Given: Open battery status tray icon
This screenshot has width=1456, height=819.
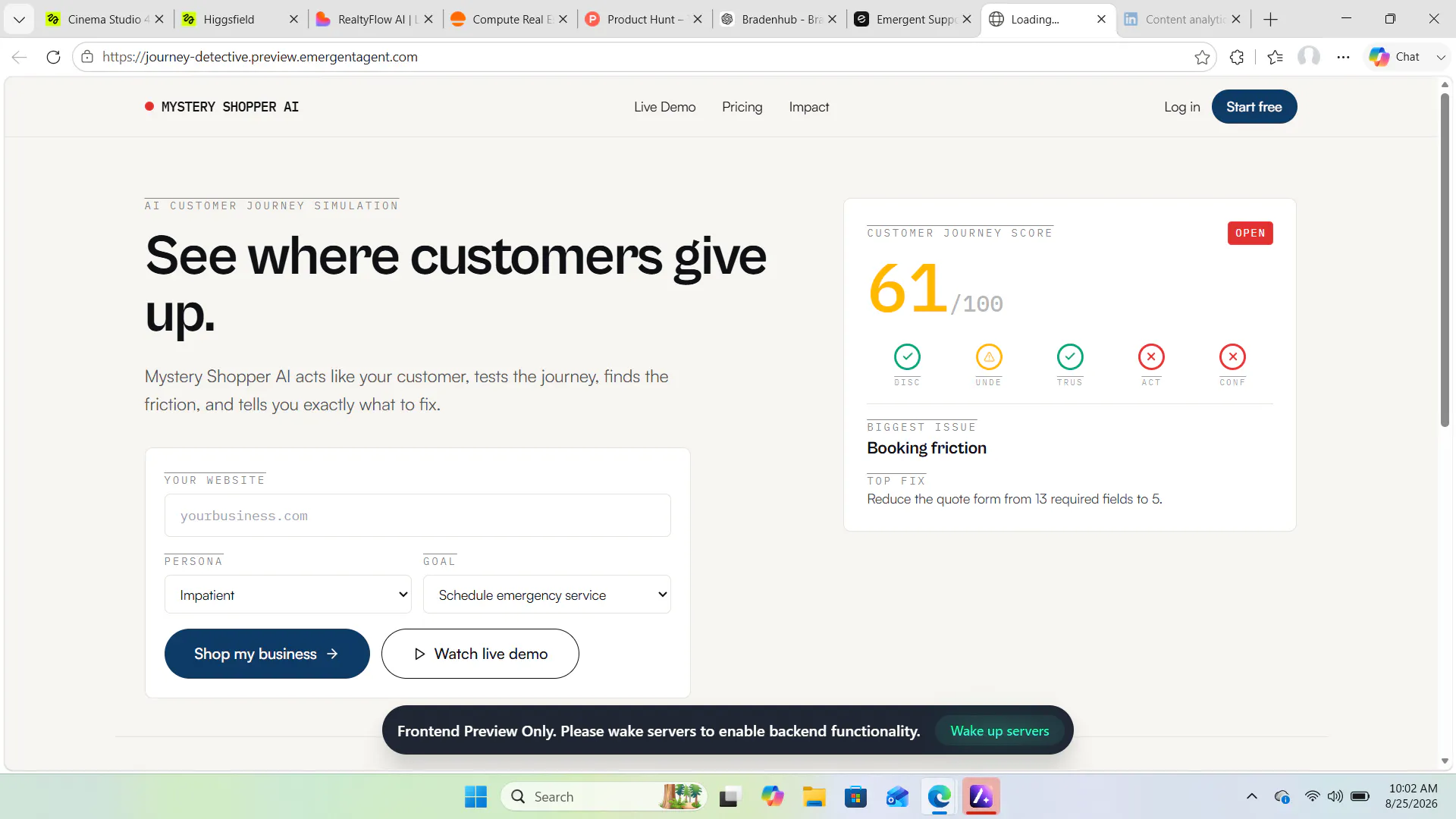Looking at the screenshot, I should pos(1360,796).
